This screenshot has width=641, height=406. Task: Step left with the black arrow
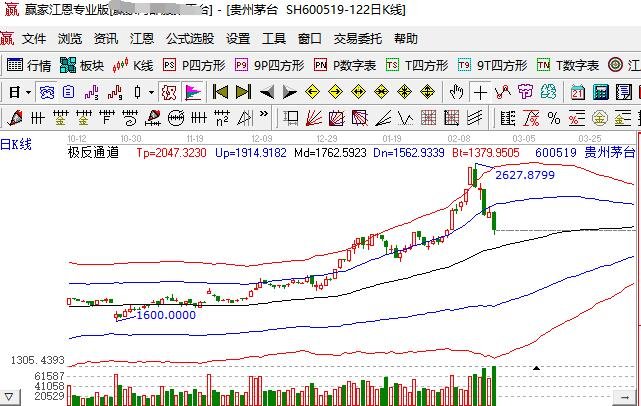pyautogui.click(x=267, y=93)
